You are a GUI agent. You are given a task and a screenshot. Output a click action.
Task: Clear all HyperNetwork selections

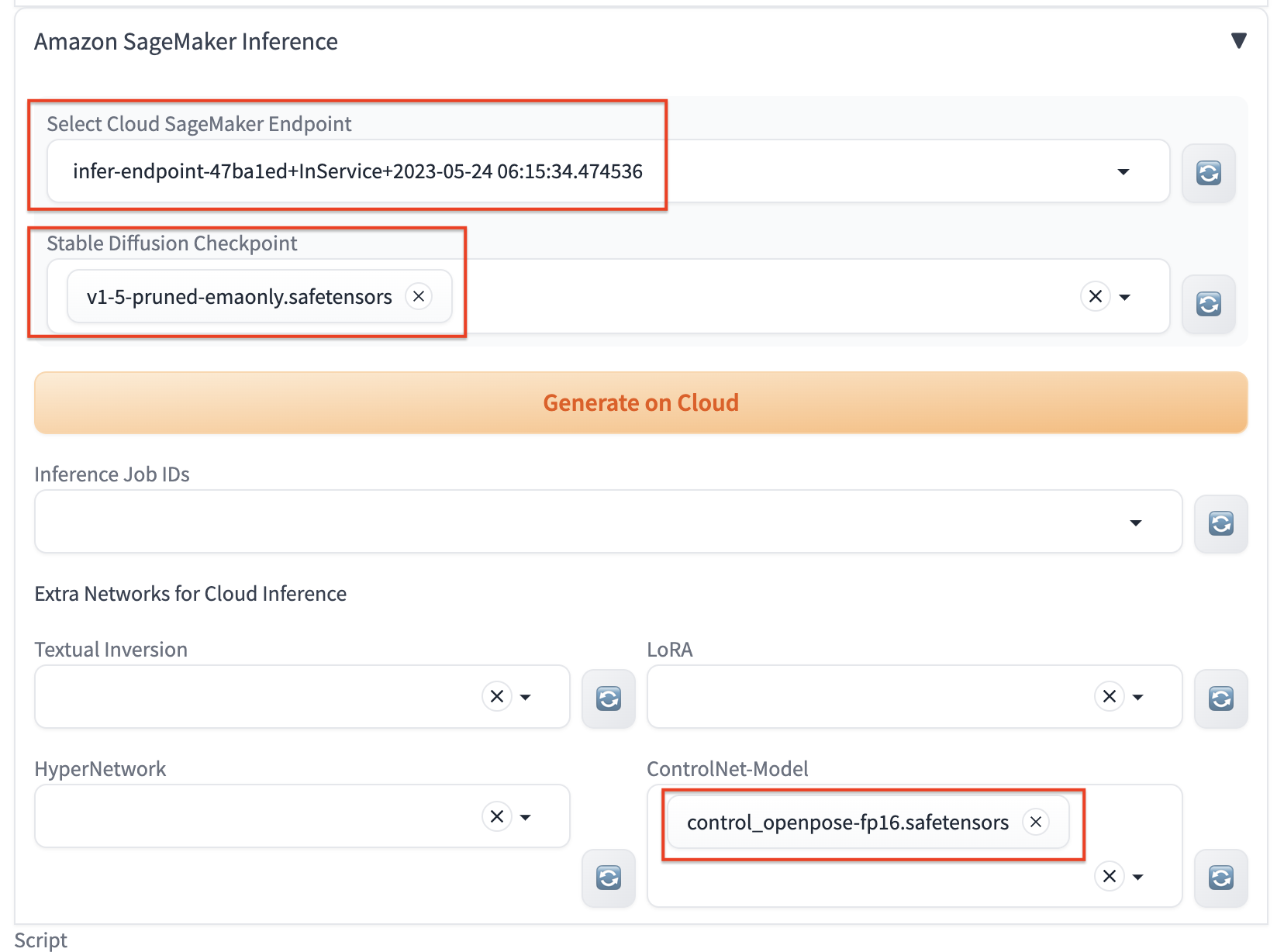pos(497,816)
